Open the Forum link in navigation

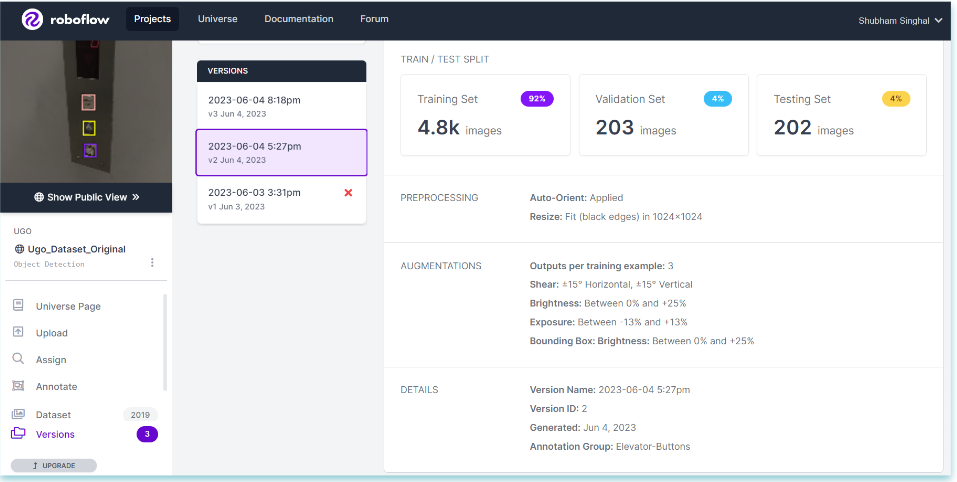click(x=374, y=19)
